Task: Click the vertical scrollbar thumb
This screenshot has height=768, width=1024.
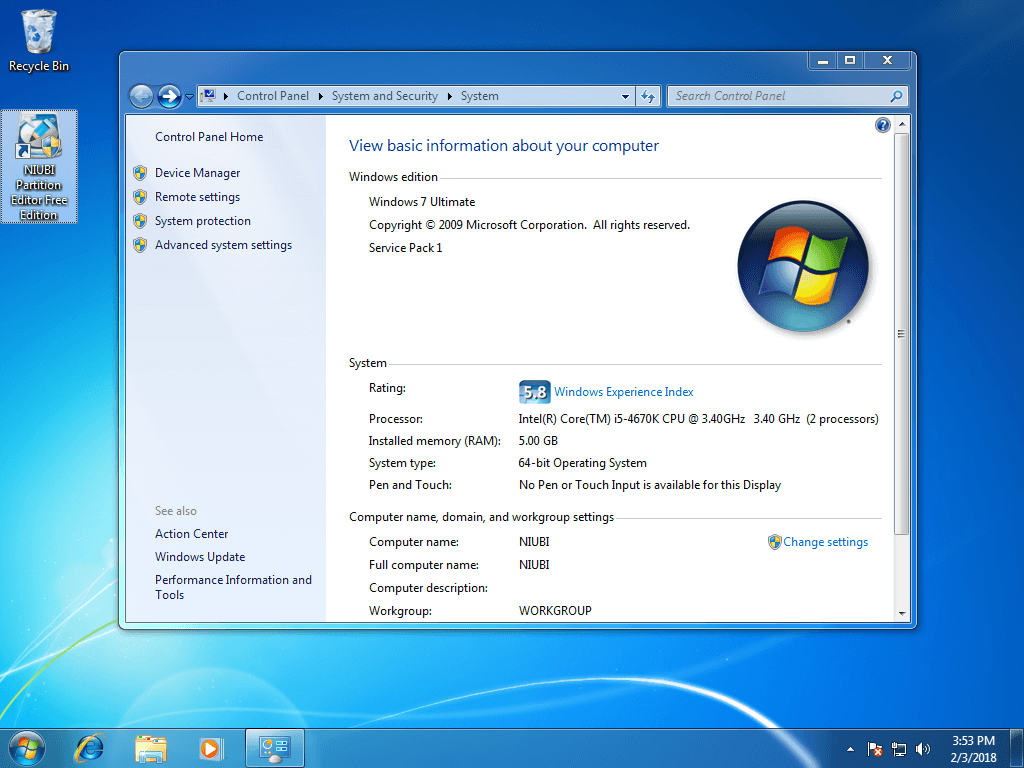Action: tap(902, 334)
